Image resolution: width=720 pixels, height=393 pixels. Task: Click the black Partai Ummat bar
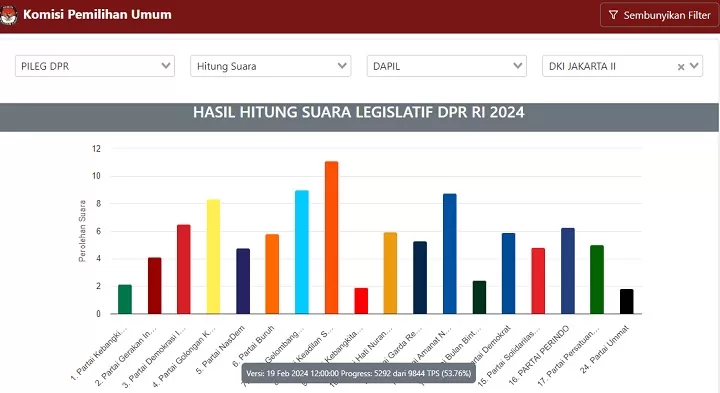pyautogui.click(x=626, y=302)
